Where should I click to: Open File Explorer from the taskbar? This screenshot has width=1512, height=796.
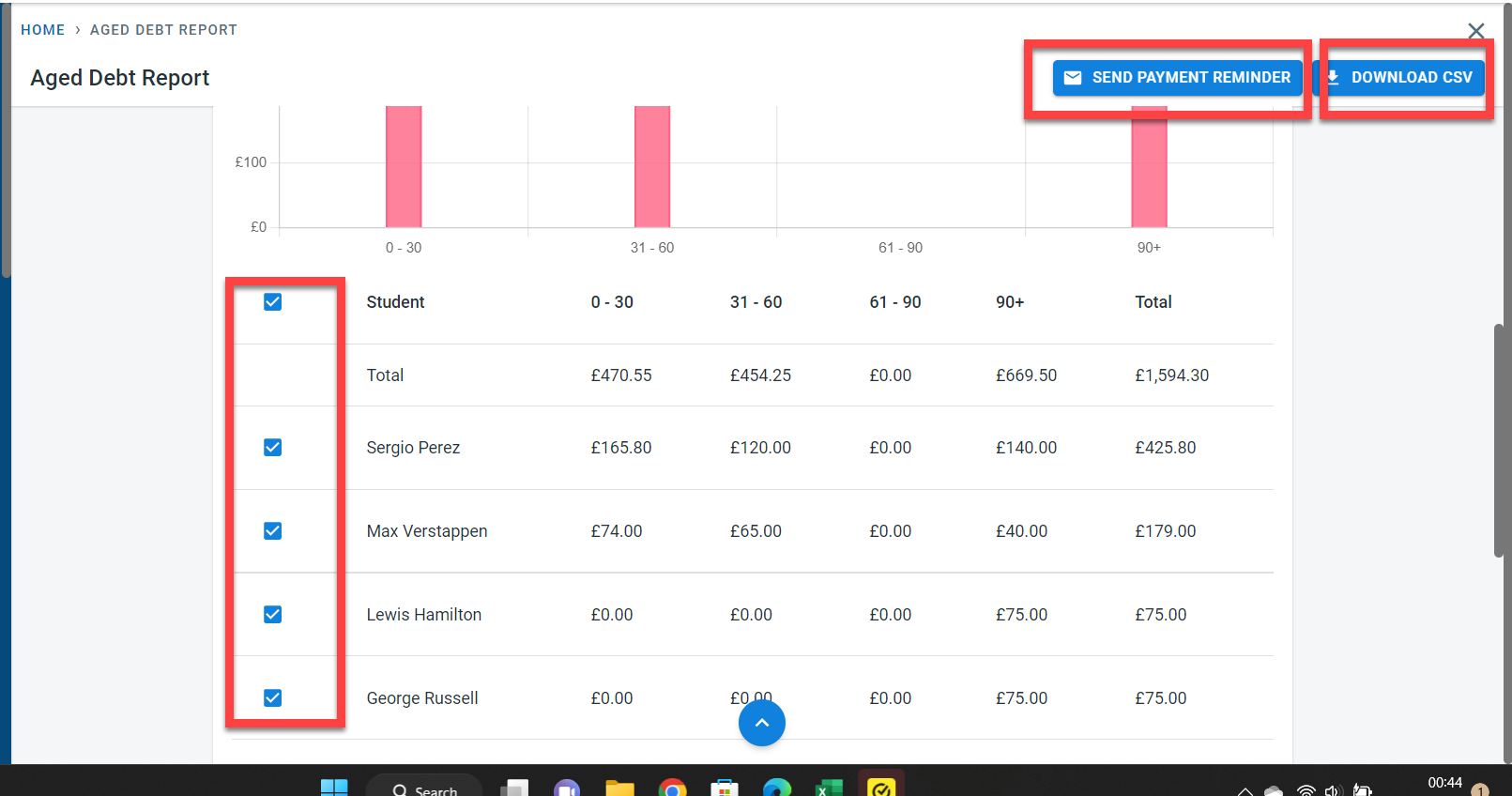click(x=619, y=788)
